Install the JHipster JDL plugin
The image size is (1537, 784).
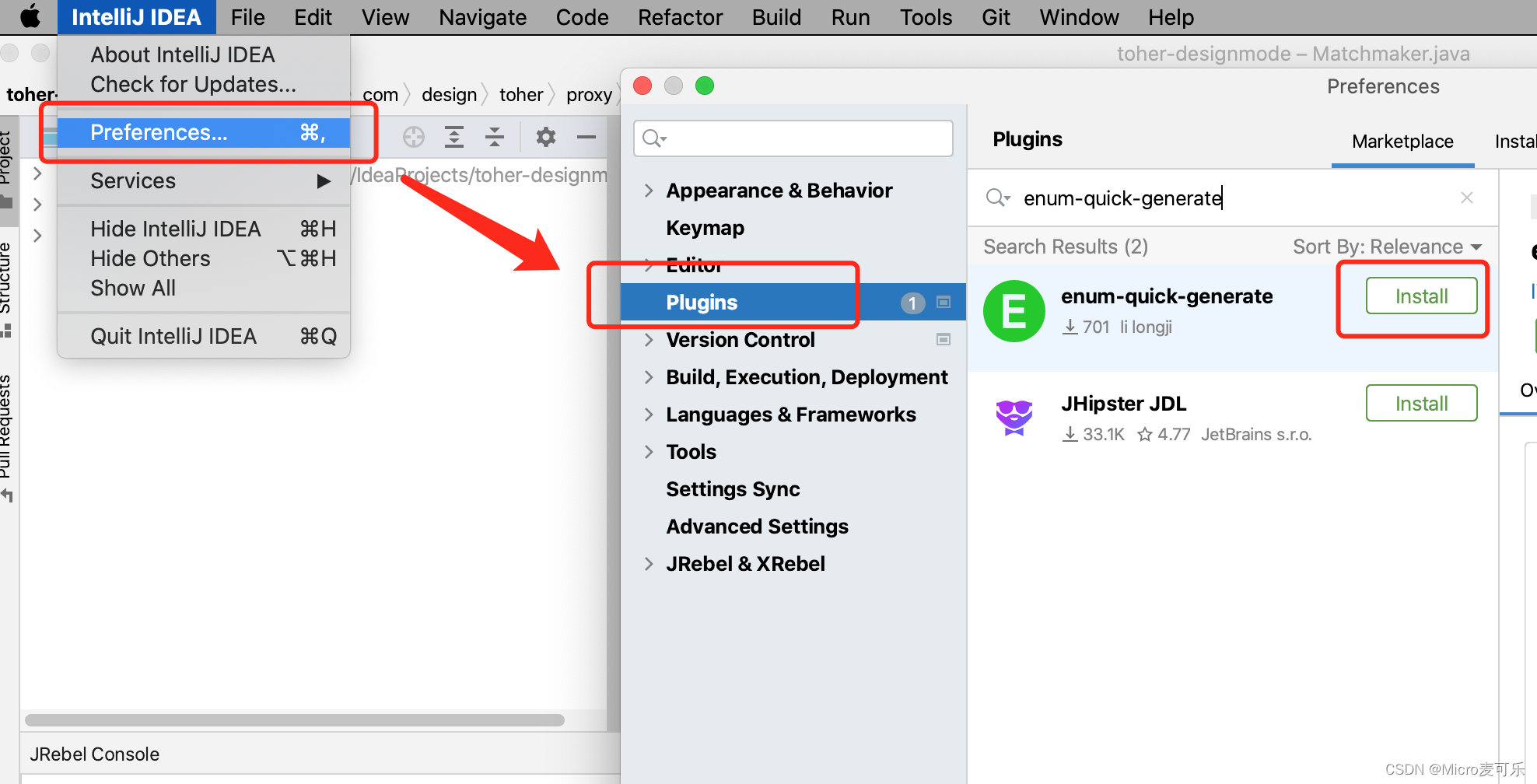(1421, 404)
